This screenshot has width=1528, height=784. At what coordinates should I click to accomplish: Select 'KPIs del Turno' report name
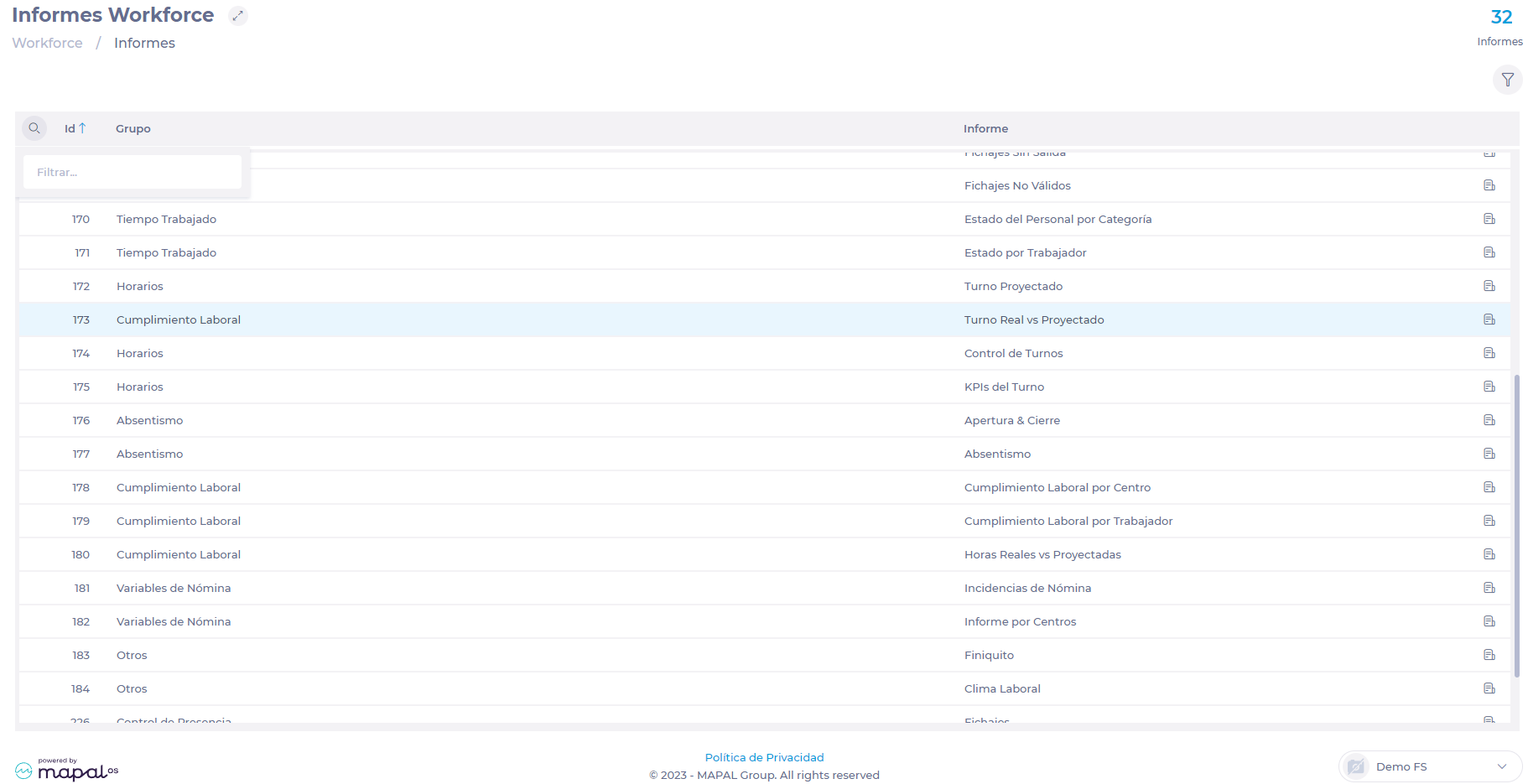point(1004,387)
